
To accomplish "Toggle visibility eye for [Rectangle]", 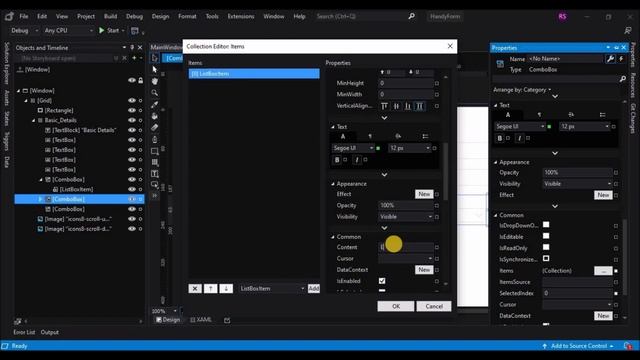I will [132, 110].
